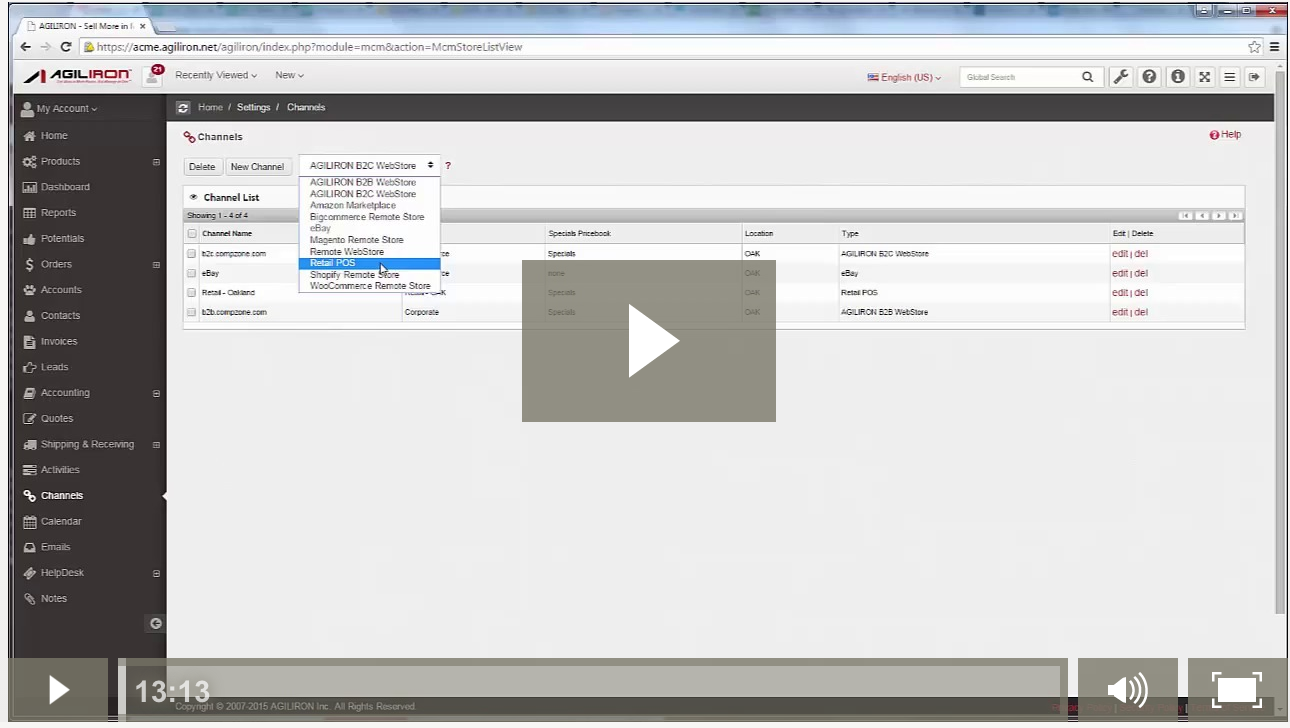Open Home in the sidebar

[x=54, y=136]
